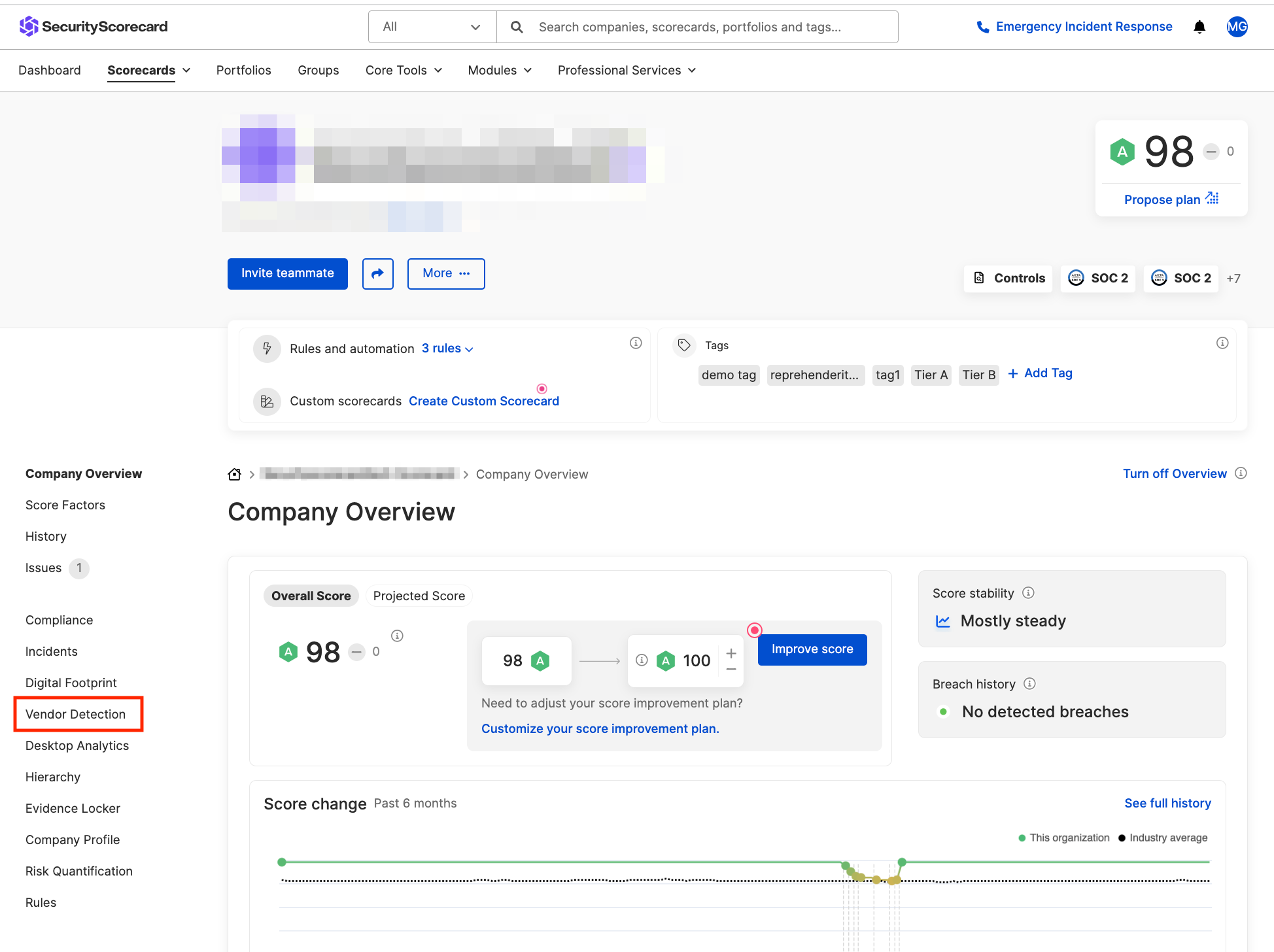
Task: Click Propose plan link
Action: [1162, 199]
